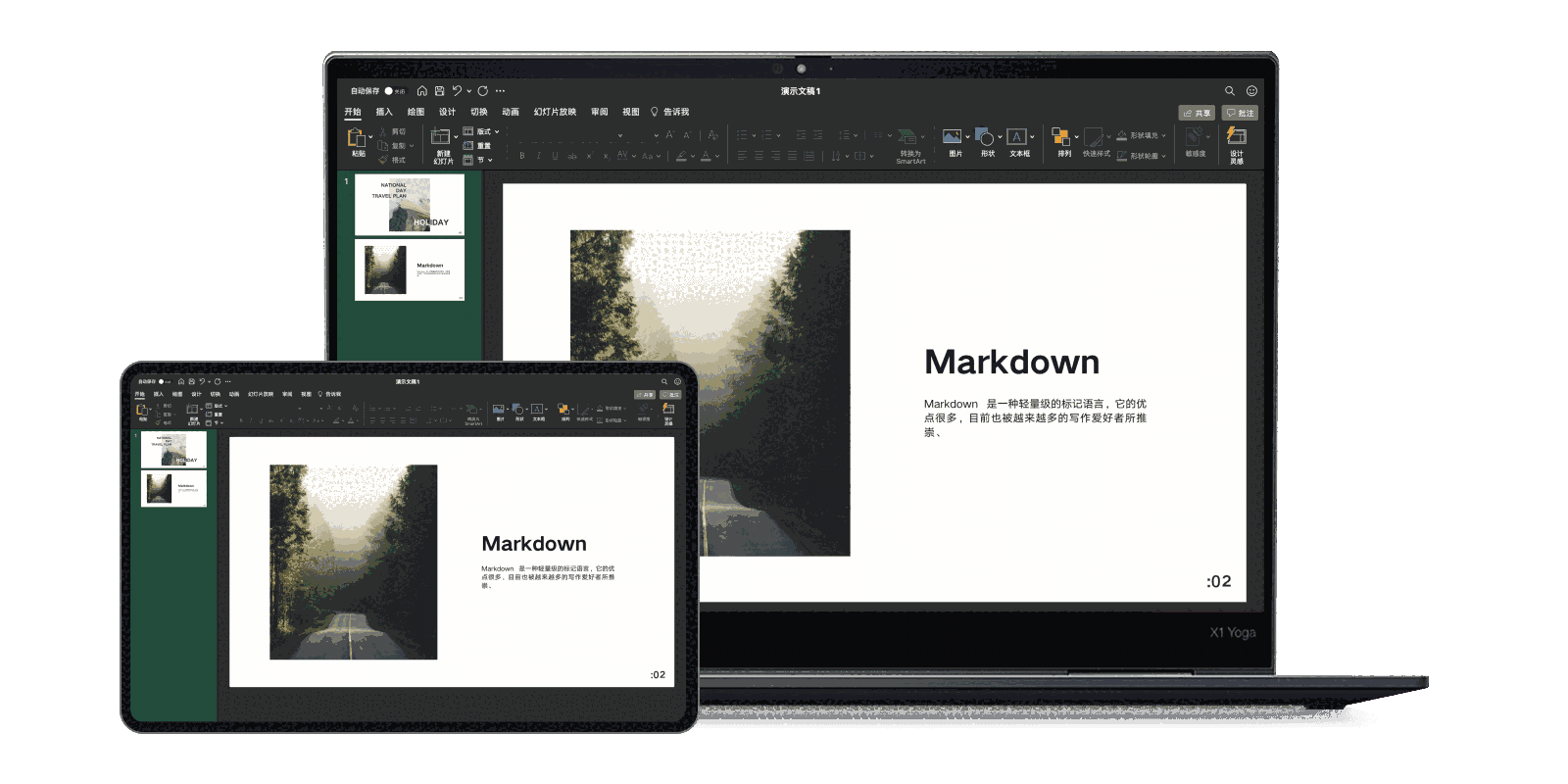Click the 新建幻灯片 icon on the laptop
Screen dimensions: 1568x784
[x=441, y=137]
